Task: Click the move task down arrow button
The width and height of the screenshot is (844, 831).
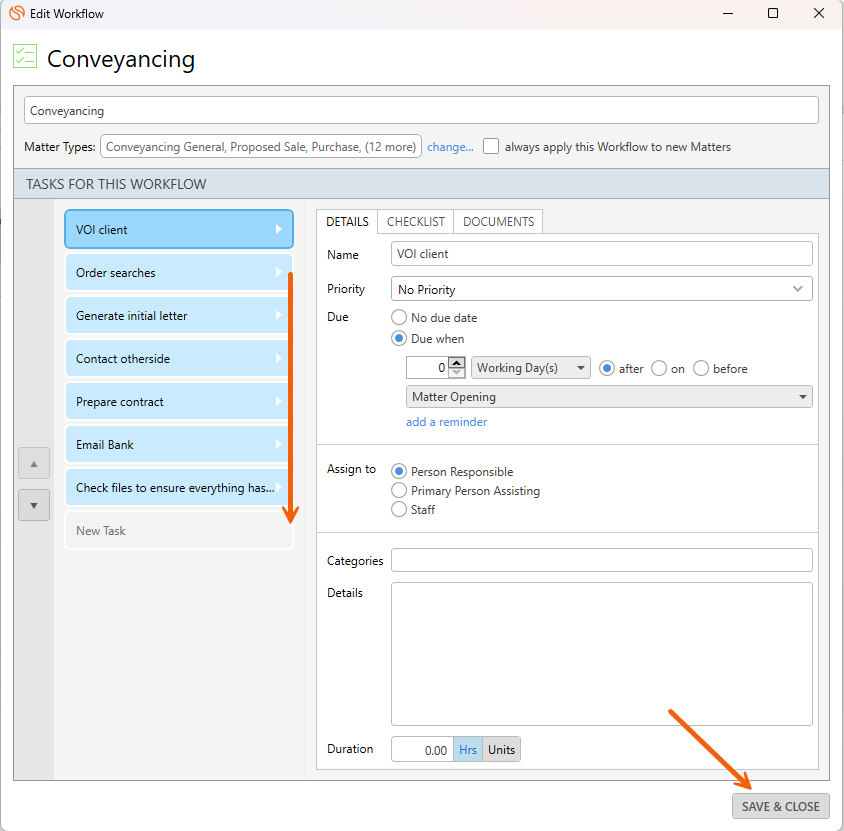Action: 33,505
